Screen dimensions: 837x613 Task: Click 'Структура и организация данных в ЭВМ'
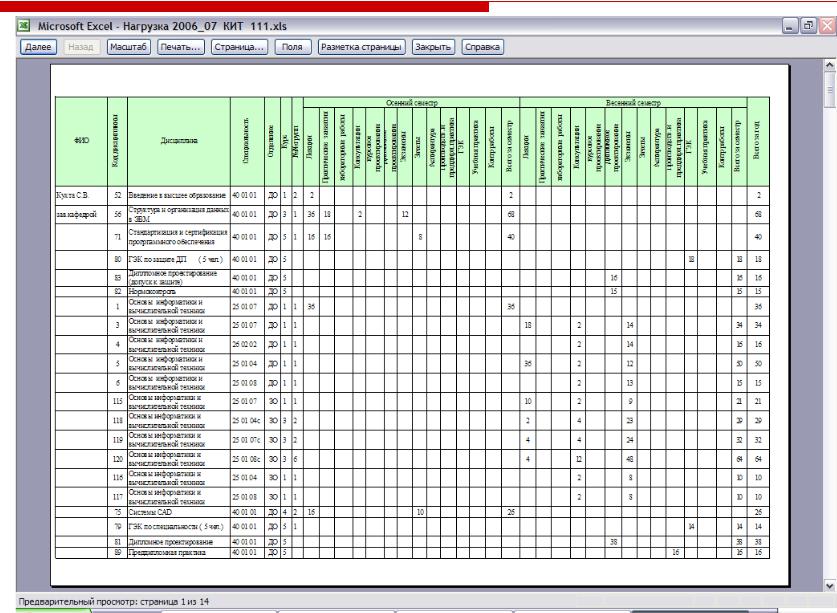[x=179, y=215]
